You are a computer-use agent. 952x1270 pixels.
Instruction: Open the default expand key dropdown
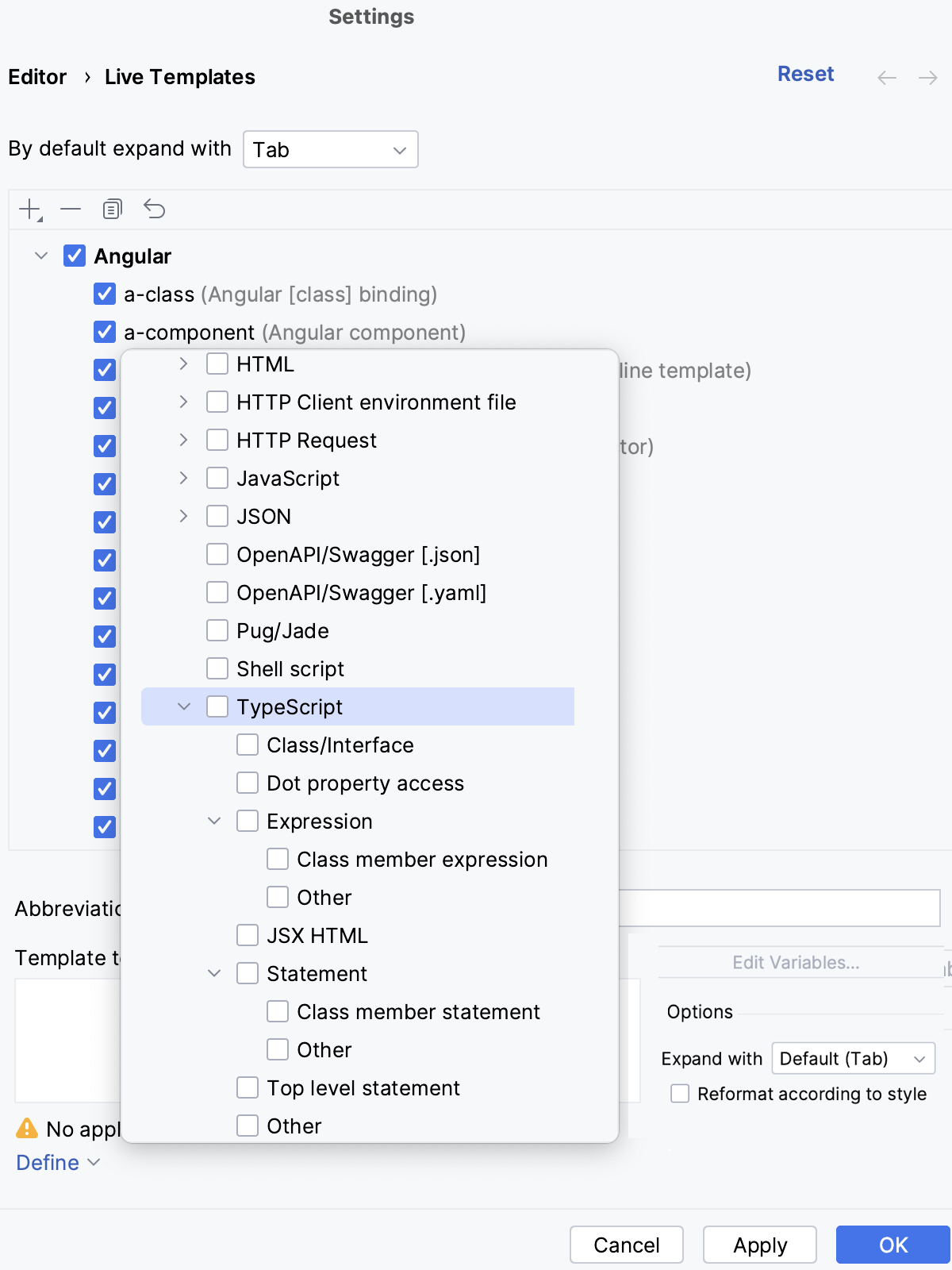pyautogui.click(x=331, y=149)
